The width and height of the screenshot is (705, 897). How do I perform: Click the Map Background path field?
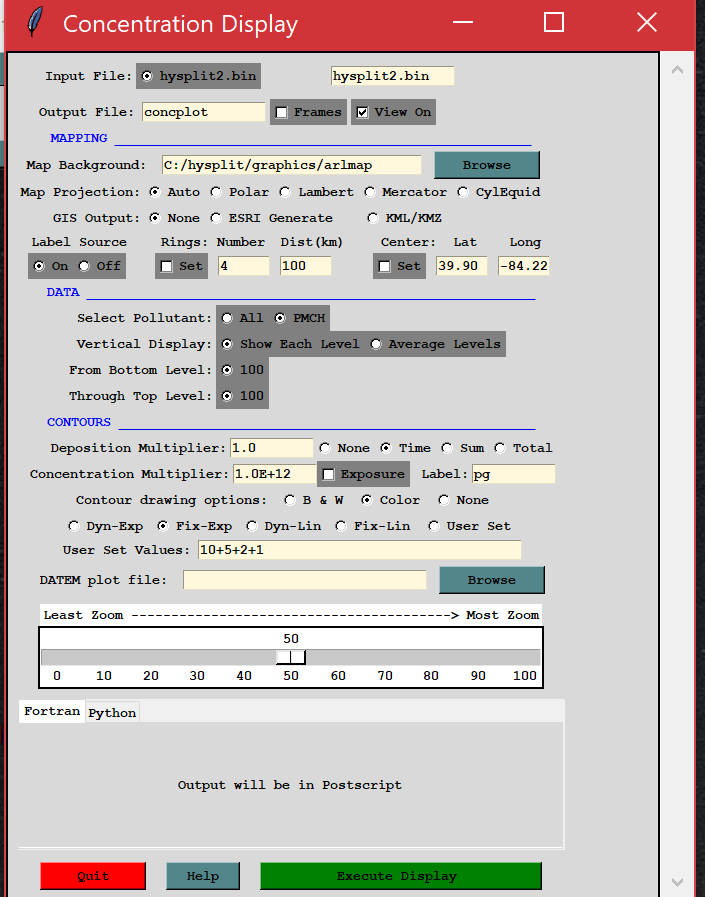pos(291,165)
